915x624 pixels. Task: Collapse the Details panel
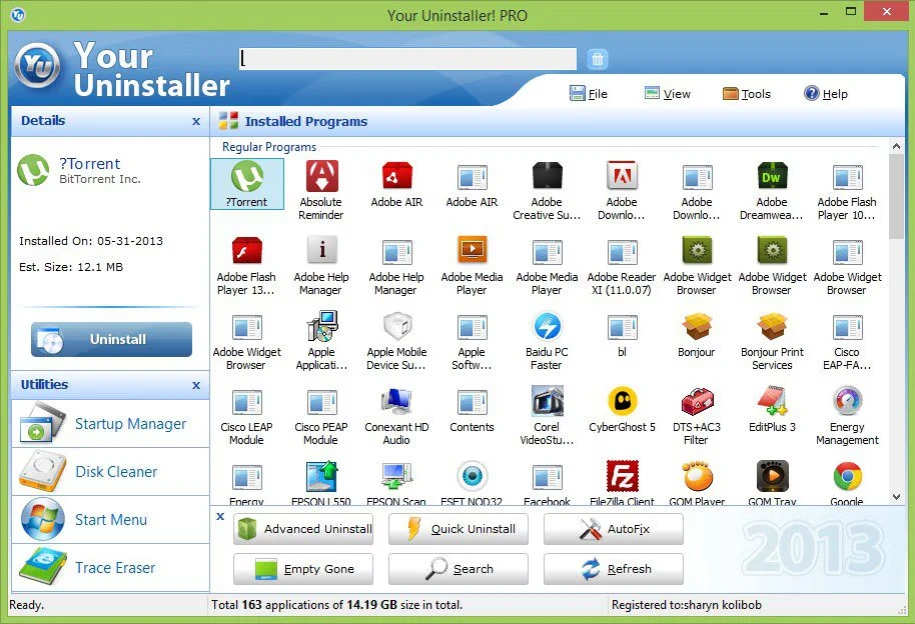point(196,121)
